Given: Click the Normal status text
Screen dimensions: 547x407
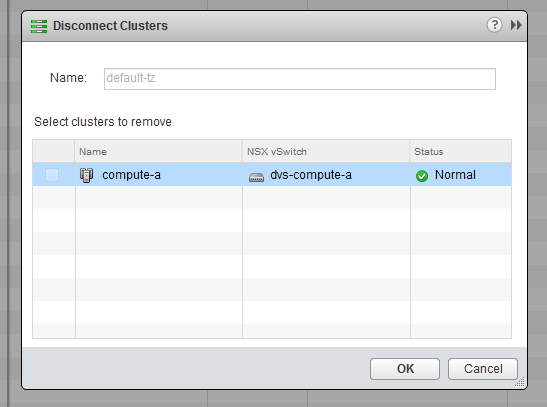Looking at the screenshot, I should click(455, 174).
